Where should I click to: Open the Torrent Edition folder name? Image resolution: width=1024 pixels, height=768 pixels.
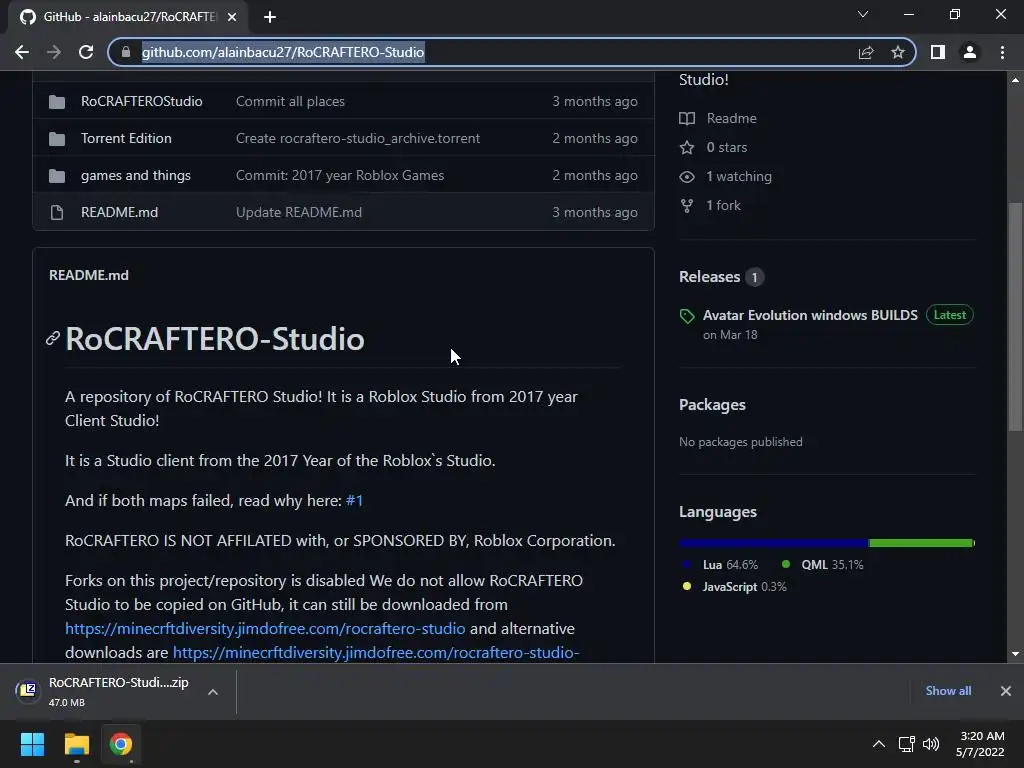pyautogui.click(x=126, y=138)
